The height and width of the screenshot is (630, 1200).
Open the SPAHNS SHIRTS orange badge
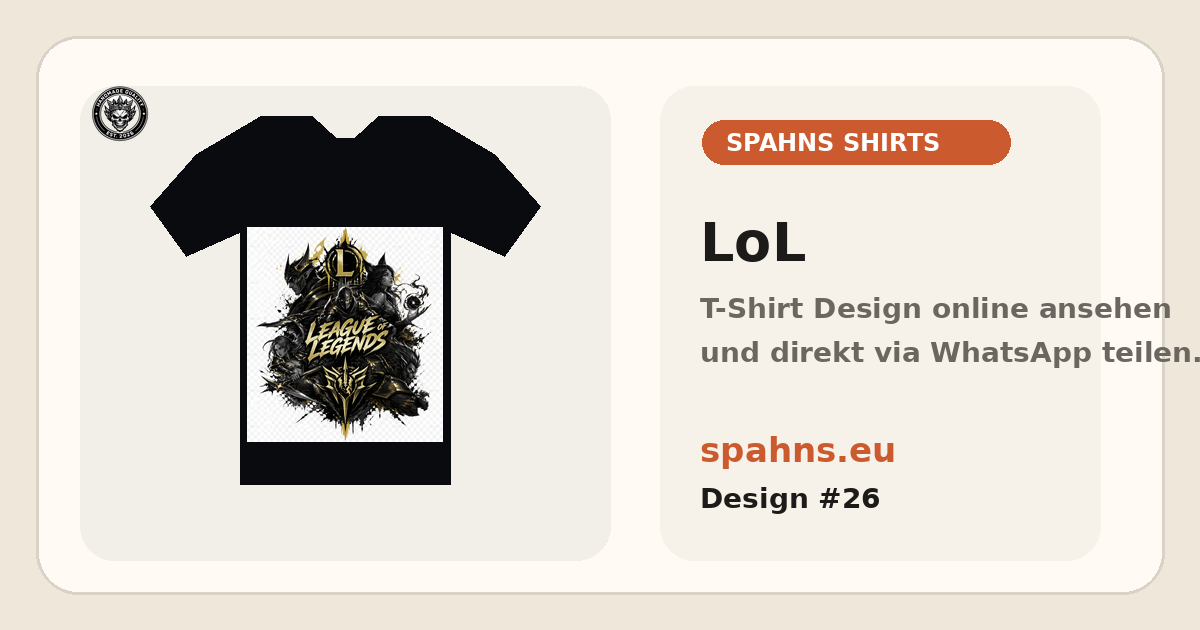click(856, 143)
